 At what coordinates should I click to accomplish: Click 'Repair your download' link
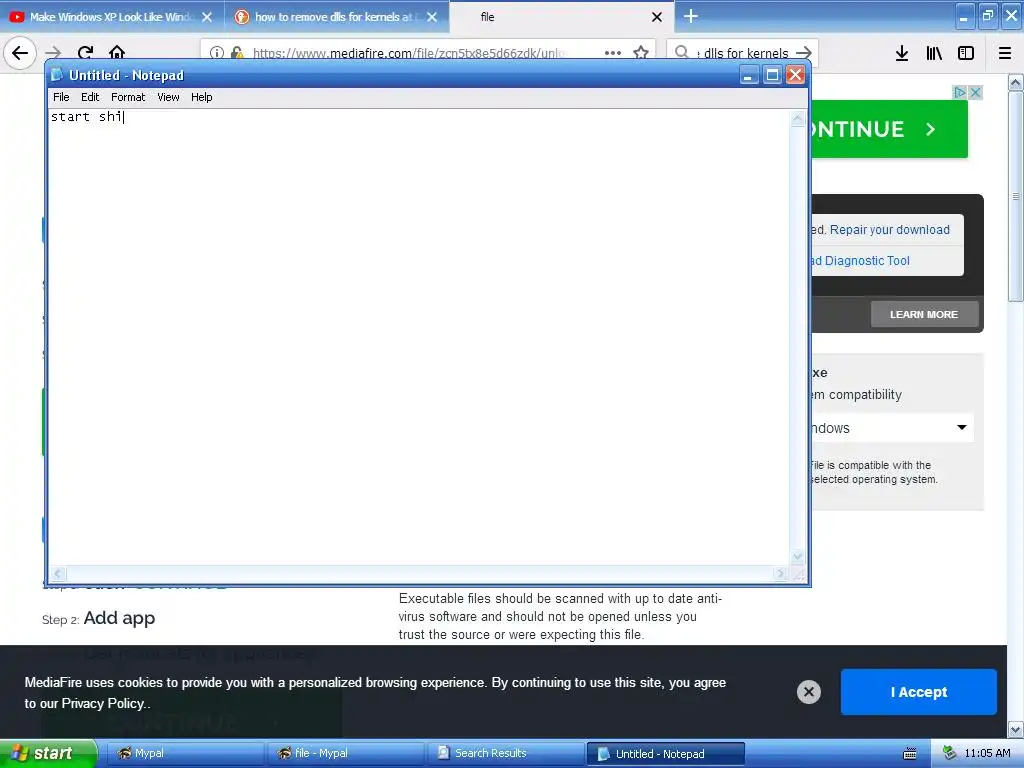(889, 230)
